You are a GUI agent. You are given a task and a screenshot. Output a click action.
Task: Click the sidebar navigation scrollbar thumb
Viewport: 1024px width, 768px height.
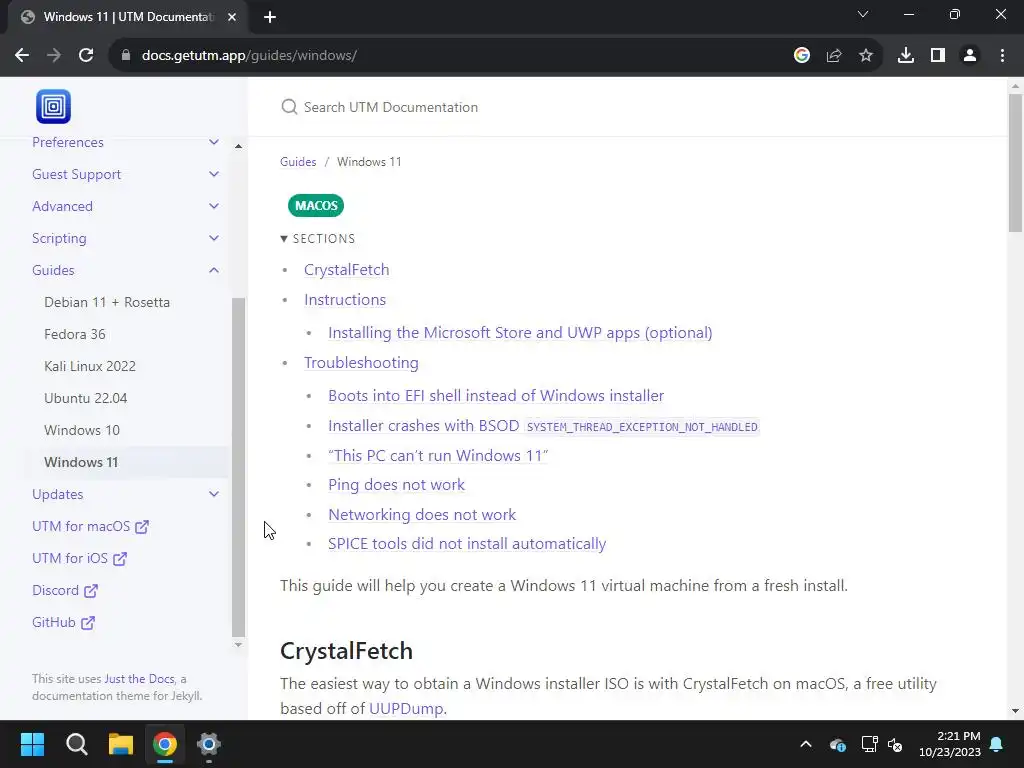(x=238, y=467)
